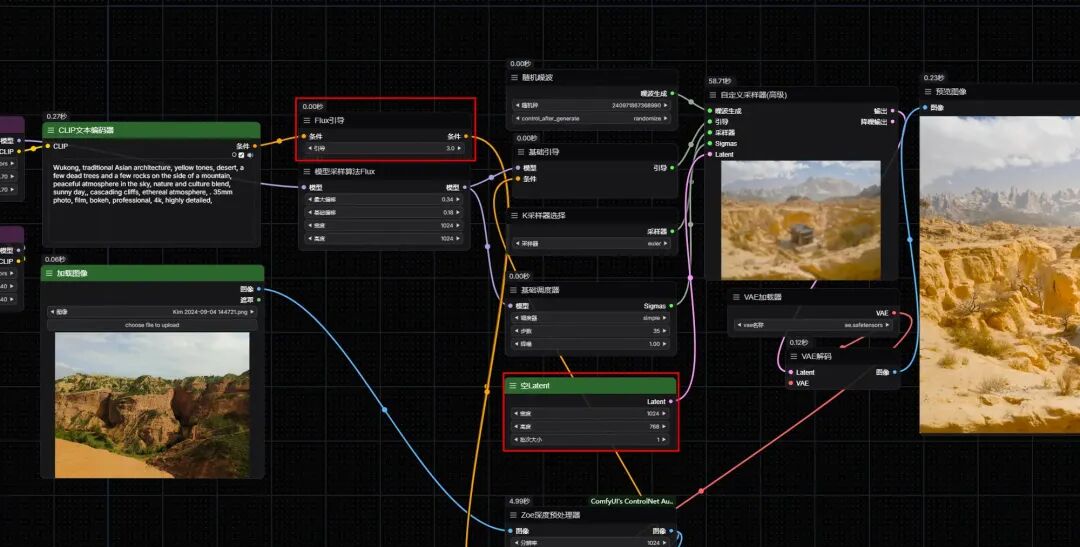Click the blue wire midpoint dot below 加载图像
Image resolution: width=1080 pixels, height=547 pixels.
click(x=384, y=410)
